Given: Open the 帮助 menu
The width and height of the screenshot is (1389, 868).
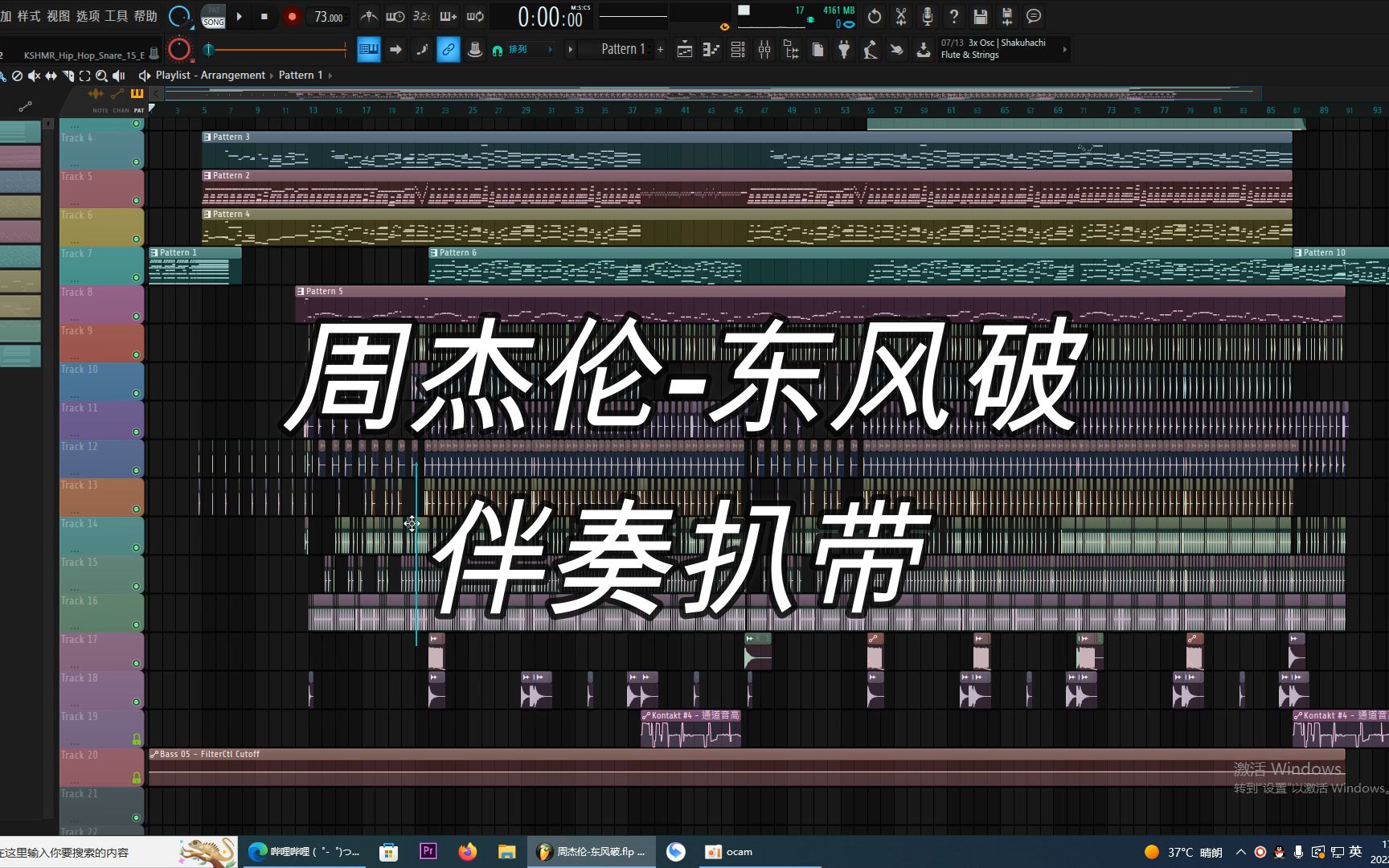Looking at the screenshot, I should (x=145, y=16).
